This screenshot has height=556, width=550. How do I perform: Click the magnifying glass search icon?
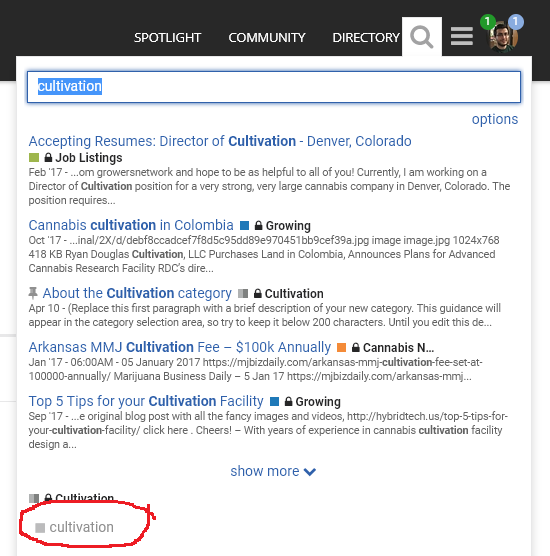tap(421, 37)
